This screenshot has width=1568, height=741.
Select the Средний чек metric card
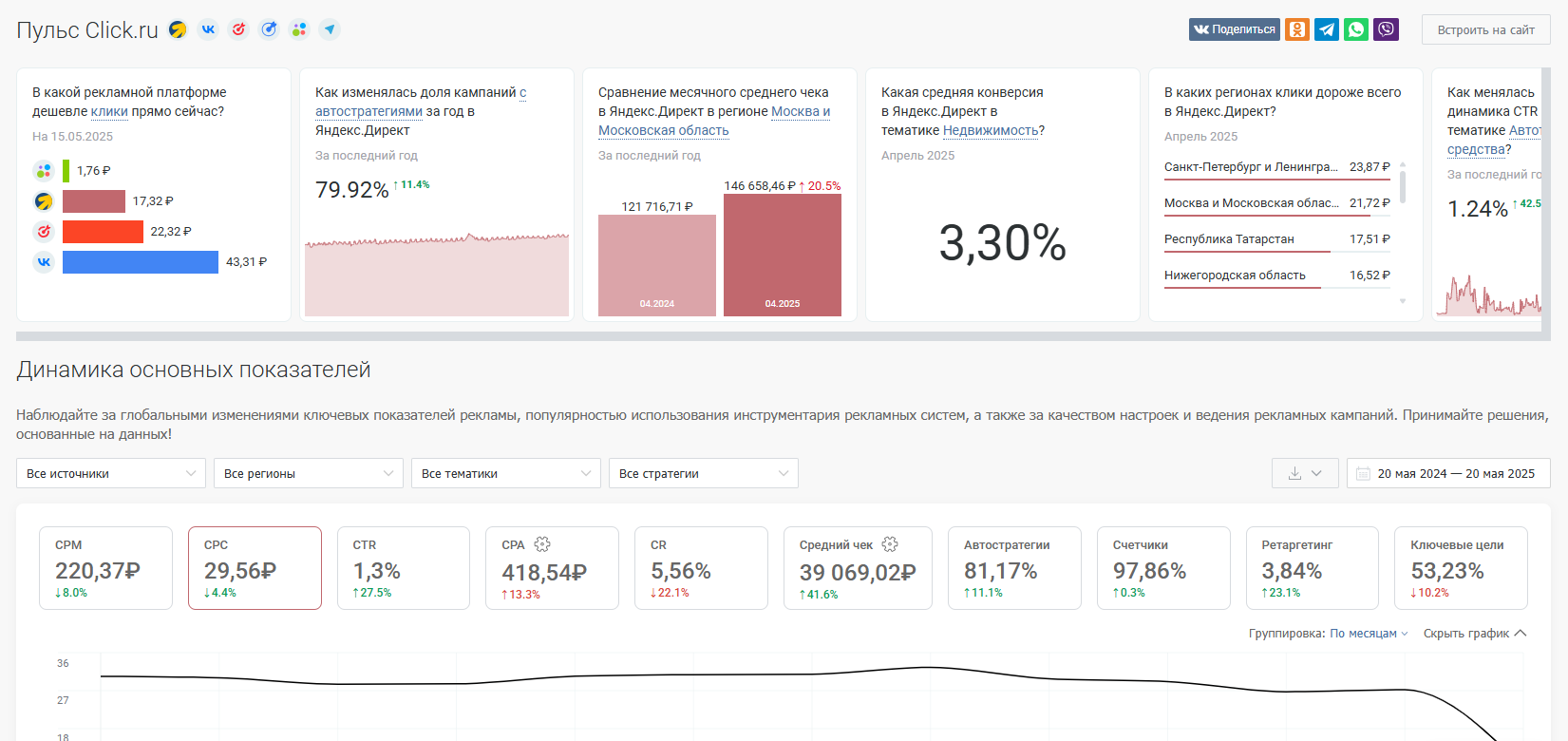coord(858,568)
